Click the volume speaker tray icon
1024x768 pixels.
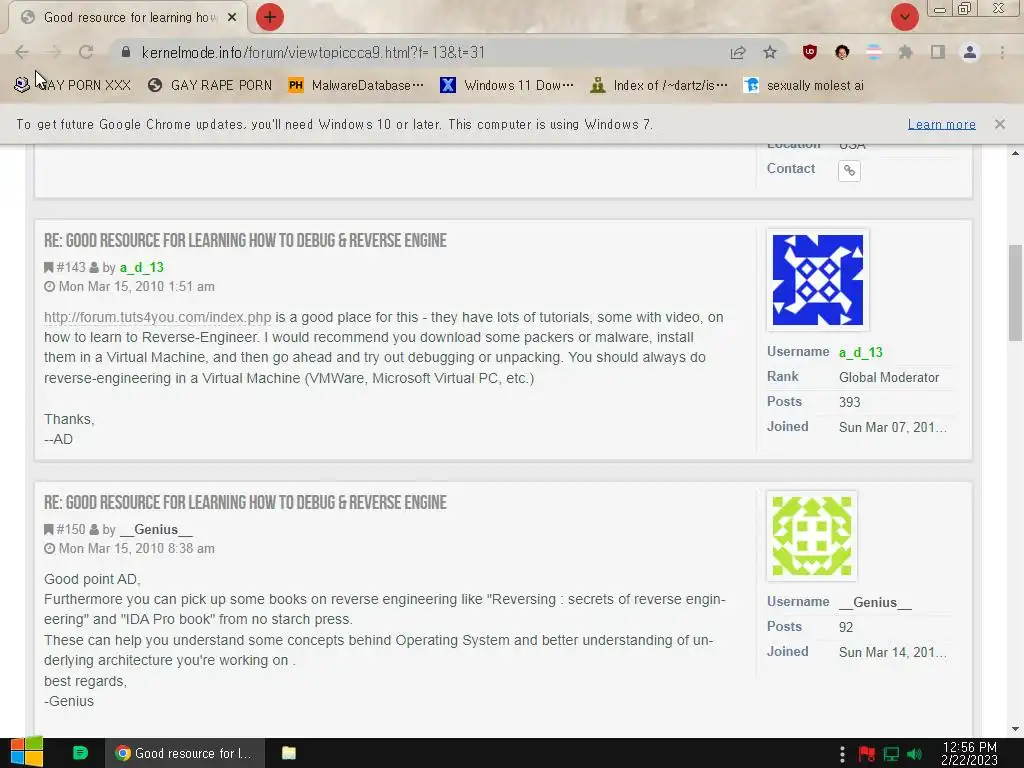click(915, 754)
